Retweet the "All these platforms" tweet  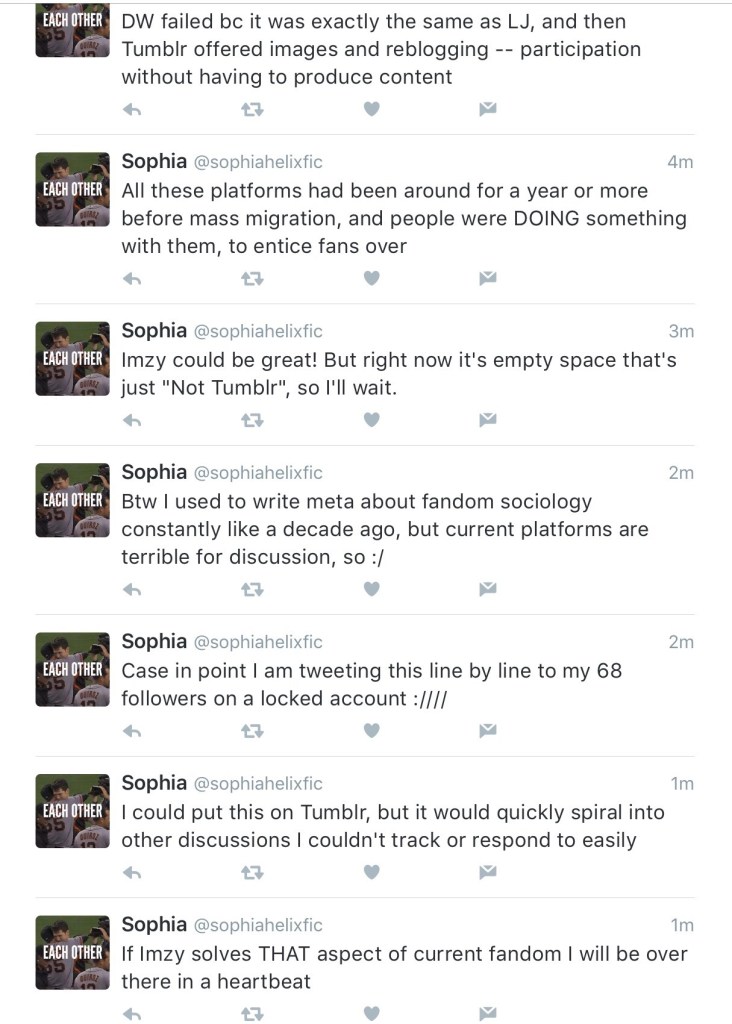tap(251, 277)
